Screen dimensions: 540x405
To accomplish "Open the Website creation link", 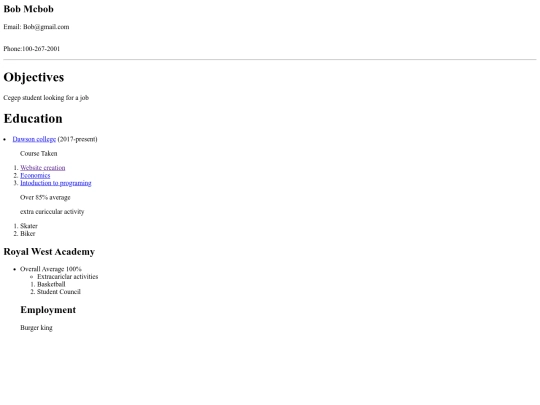I will pyautogui.click(x=43, y=168).
